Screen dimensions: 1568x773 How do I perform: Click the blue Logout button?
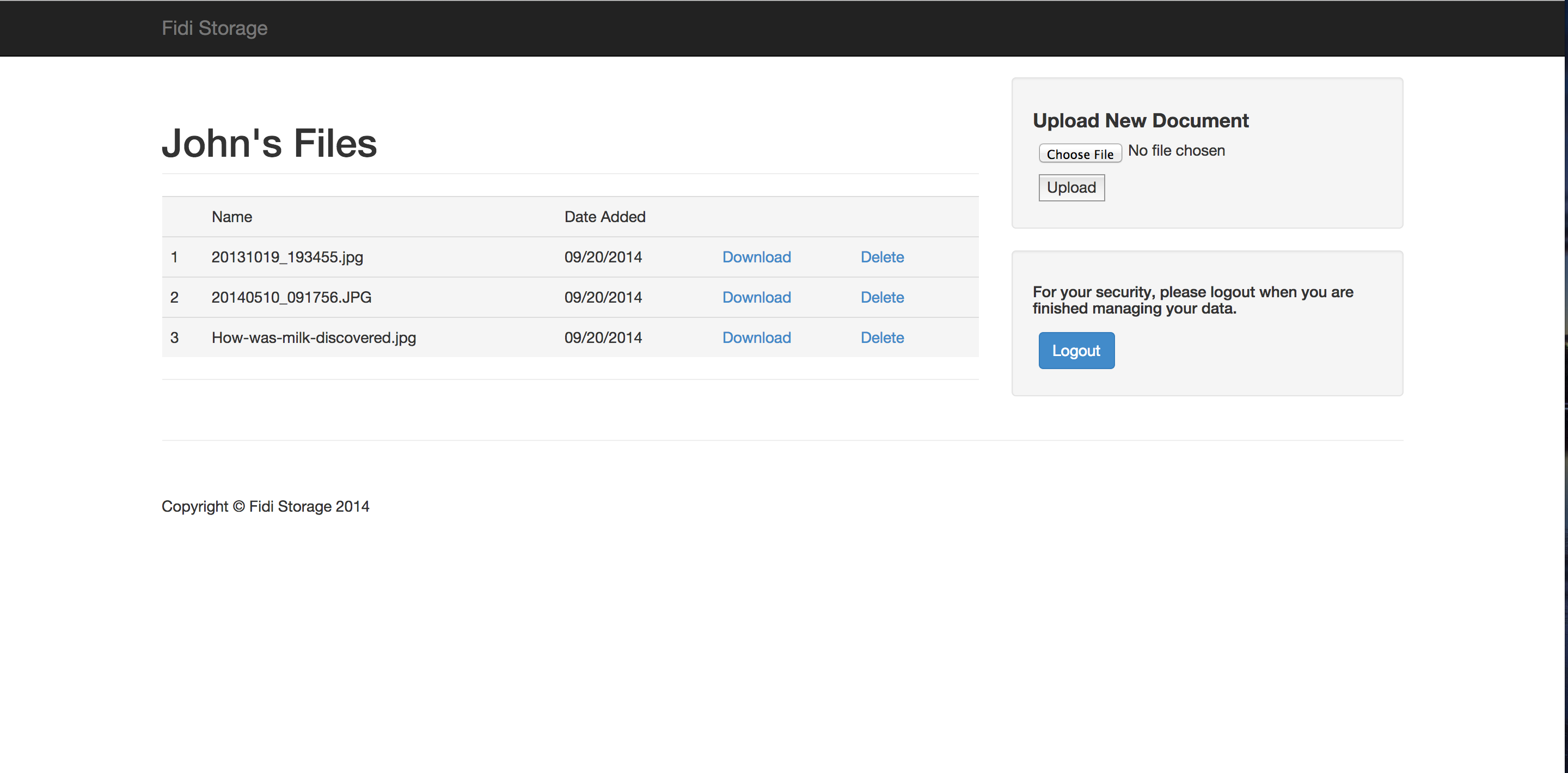click(1076, 351)
